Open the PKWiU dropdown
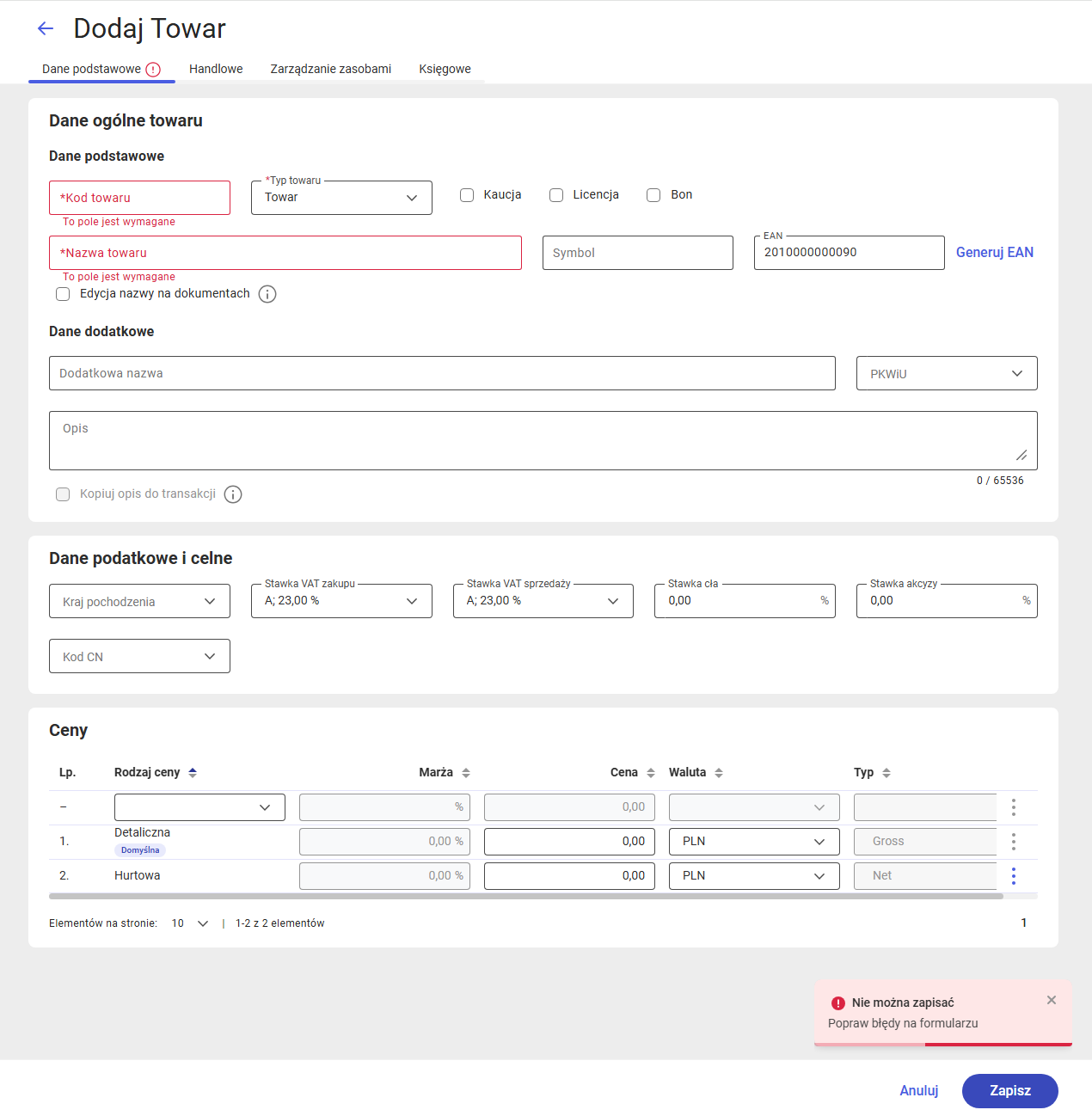Viewport: 1092px width, 1116px height. coord(947,373)
